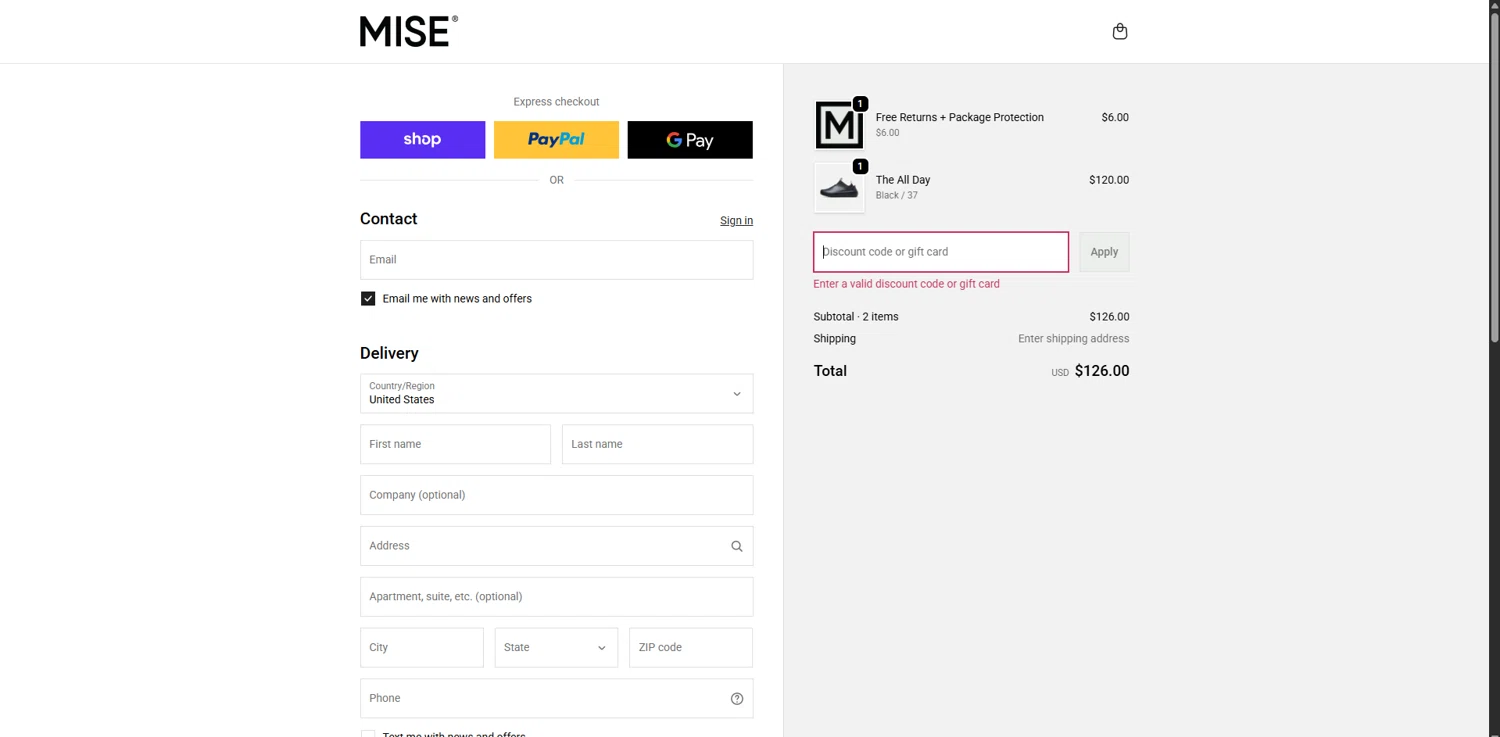The width and height of the screenshot is (1500, 737).
Task: Click the 'Enter shipping address' text
Action: 1073,339
